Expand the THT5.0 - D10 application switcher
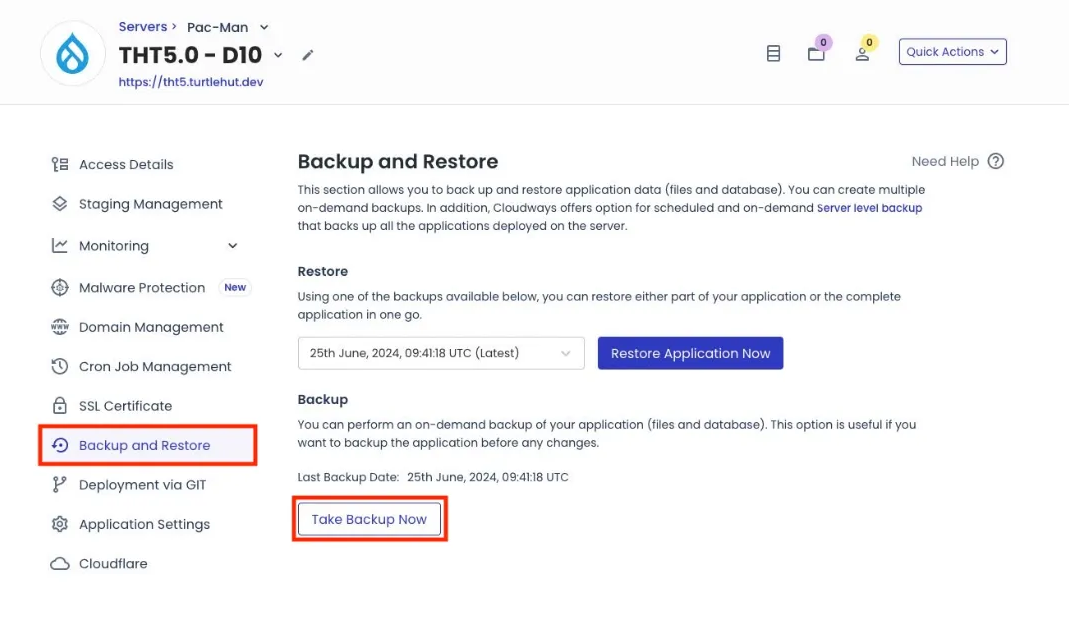Image resolution: width=1069 pixels, height=623 pixels. coord(279,55)
